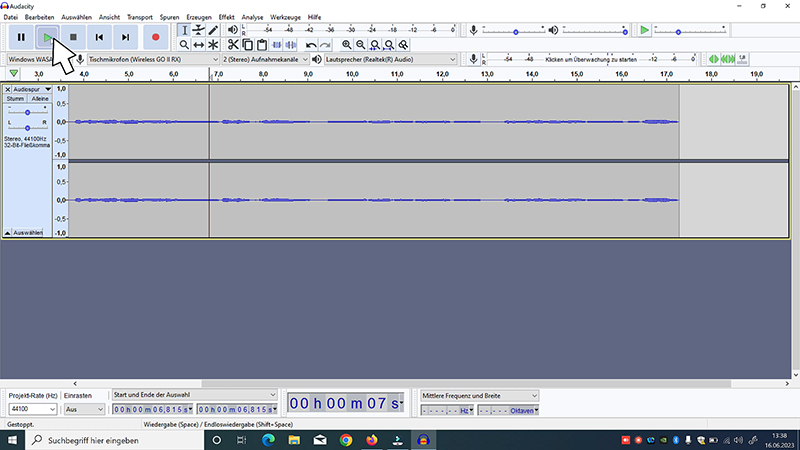Trim audio outside selection

point(277,45)
